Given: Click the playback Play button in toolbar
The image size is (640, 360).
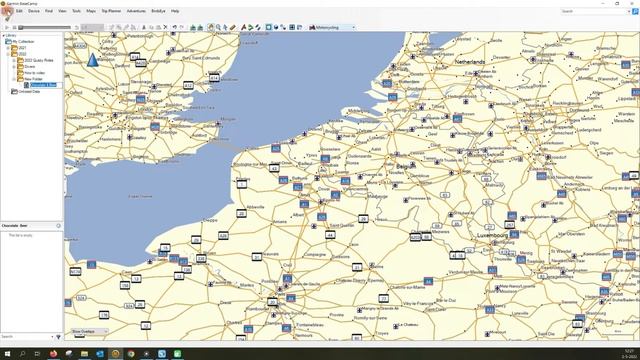Looking at the screenshot, I should pos(7,27).
